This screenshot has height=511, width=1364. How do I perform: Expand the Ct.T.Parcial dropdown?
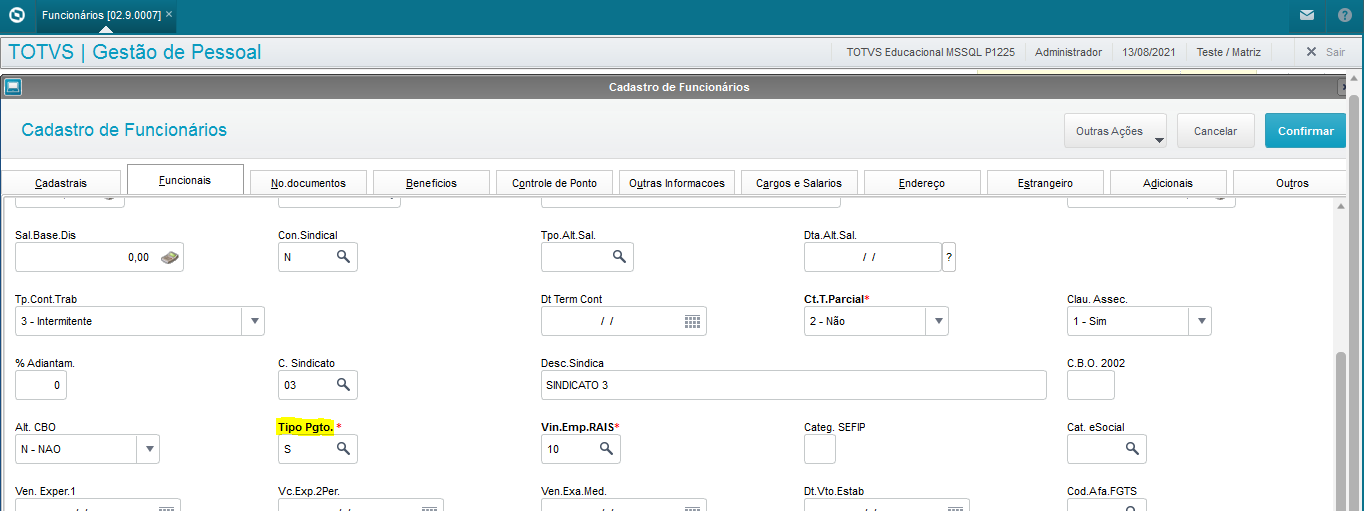pos(937,321)
